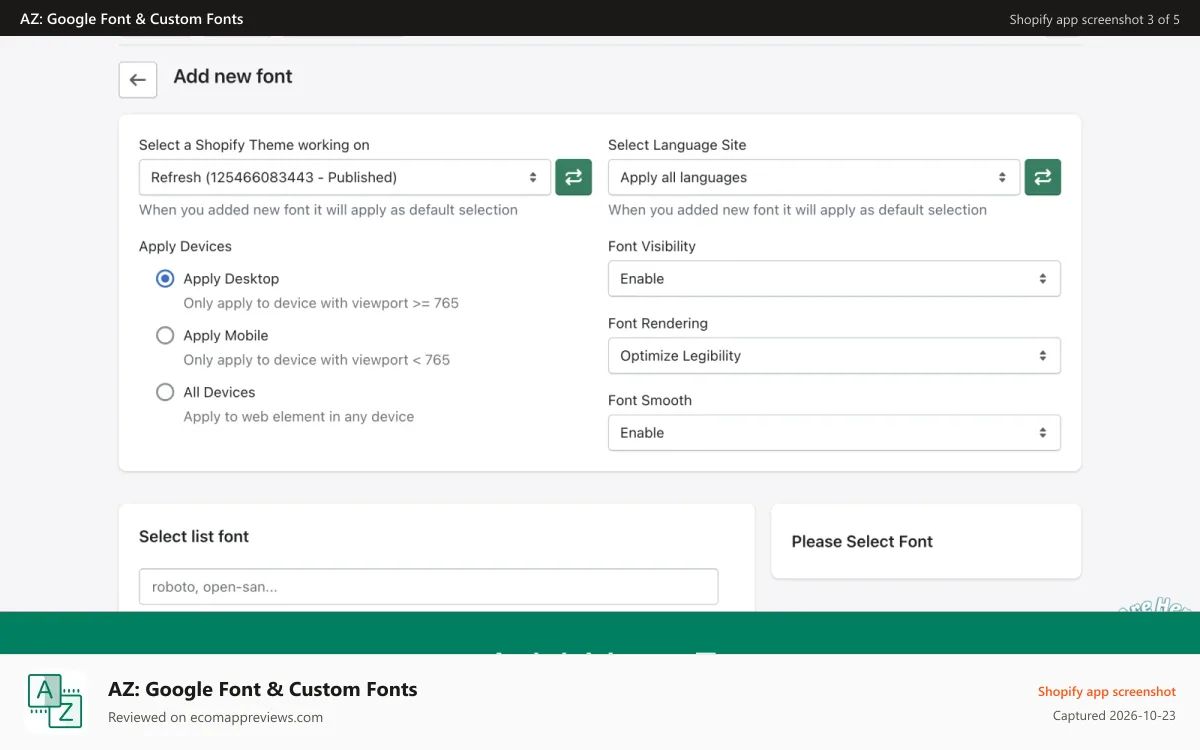Click Reviewed on ecomappreviews.com text
The height and width of the screenshot is (750, 1200).
tap(215, 718)
